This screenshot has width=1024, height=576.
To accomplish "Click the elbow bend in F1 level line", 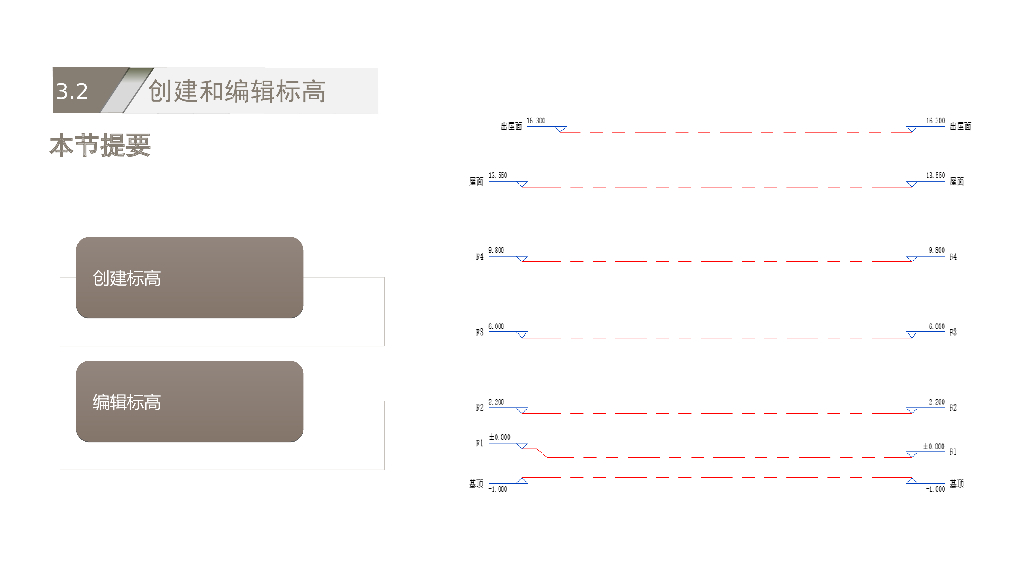I will tap(541, 452).
